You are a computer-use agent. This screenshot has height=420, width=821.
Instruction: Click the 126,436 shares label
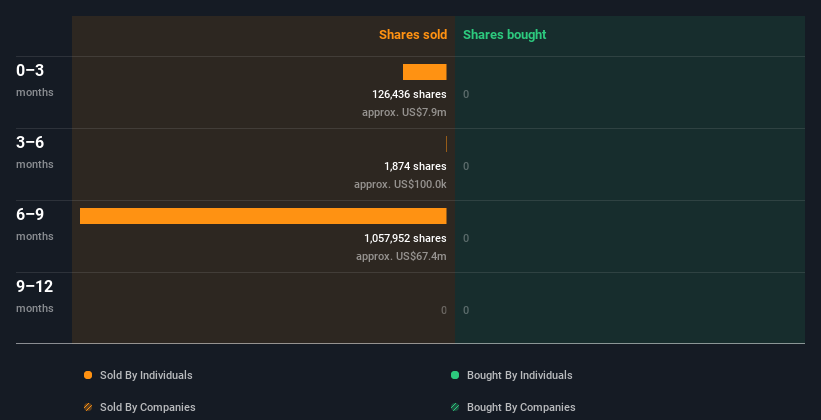click(409, 94)
